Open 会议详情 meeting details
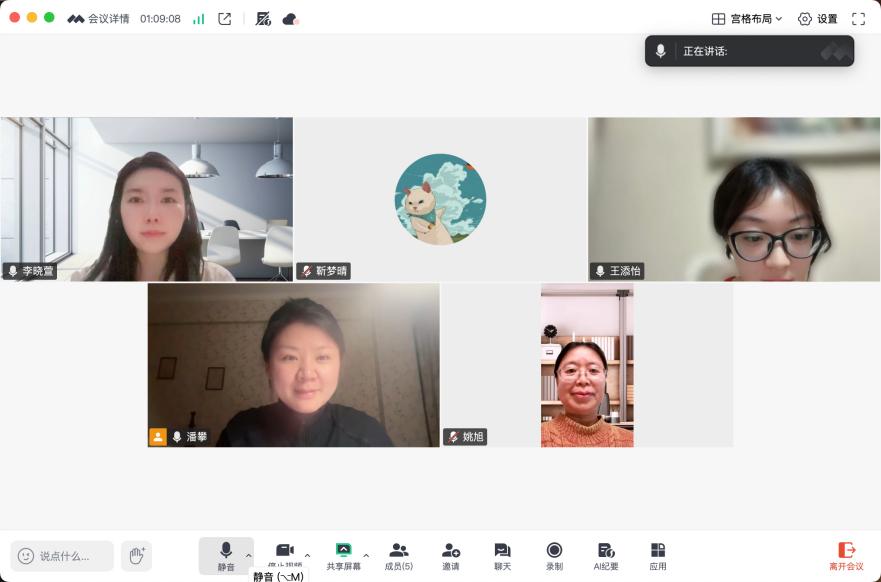This screenshot has height=582, width=881. (99, 19)
